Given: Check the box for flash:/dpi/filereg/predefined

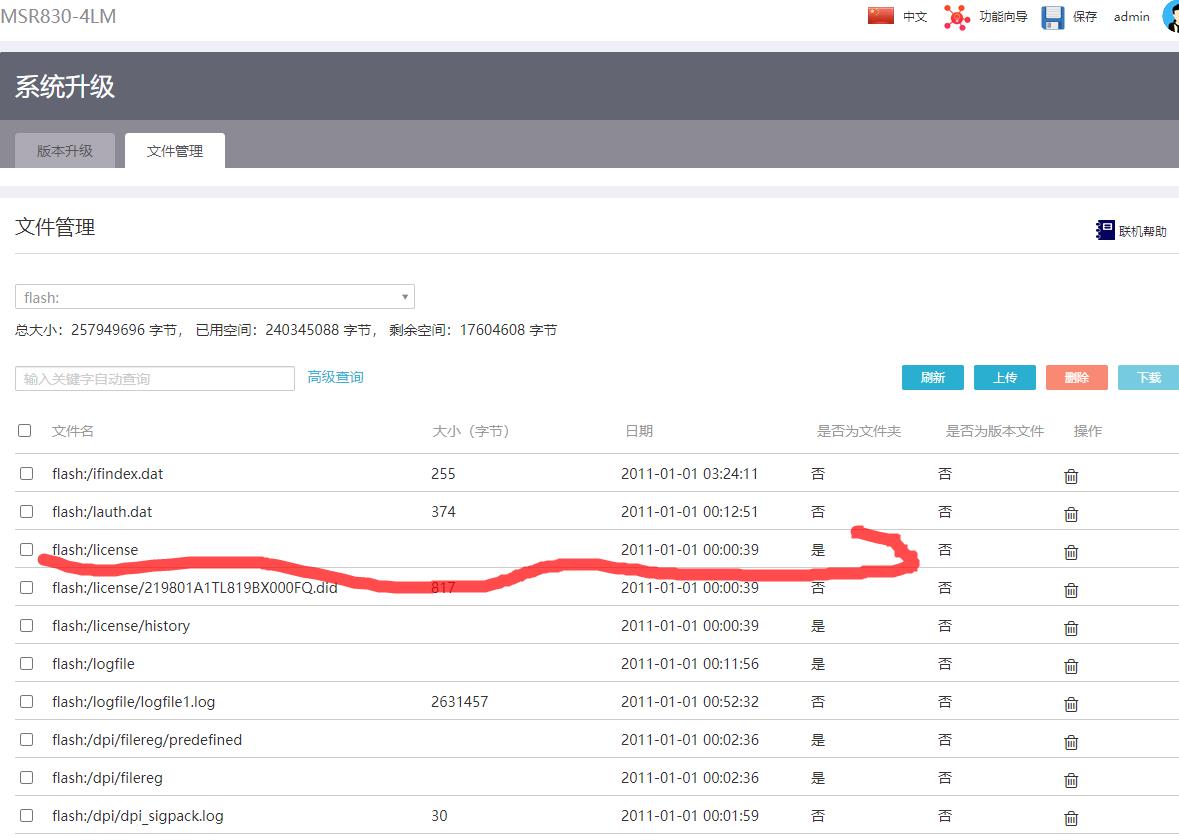Looking at the screenshot, I should coord(26,739).
